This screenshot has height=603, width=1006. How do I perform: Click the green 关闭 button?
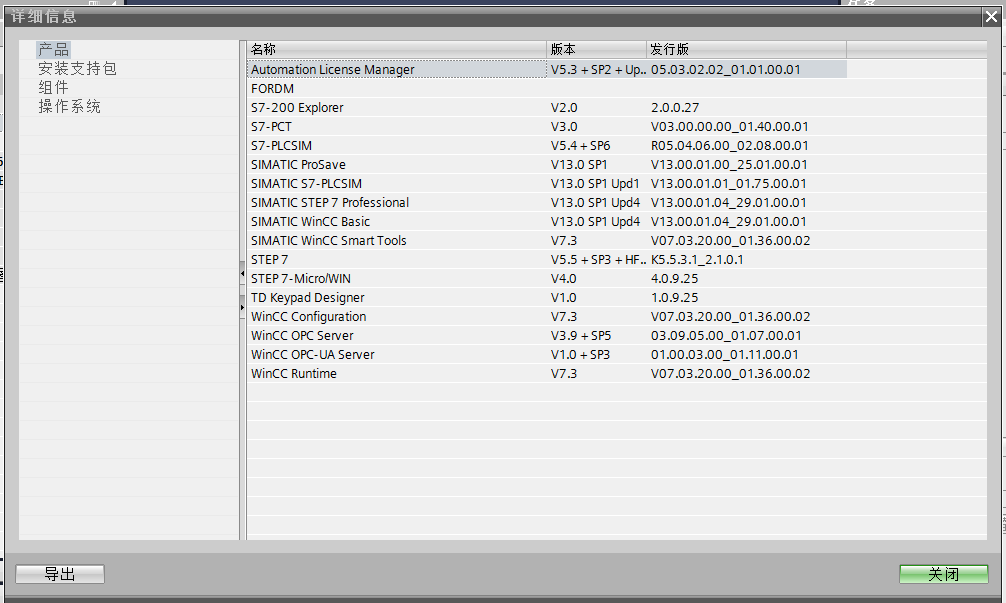pyautogui.click(x=944, y=574)
